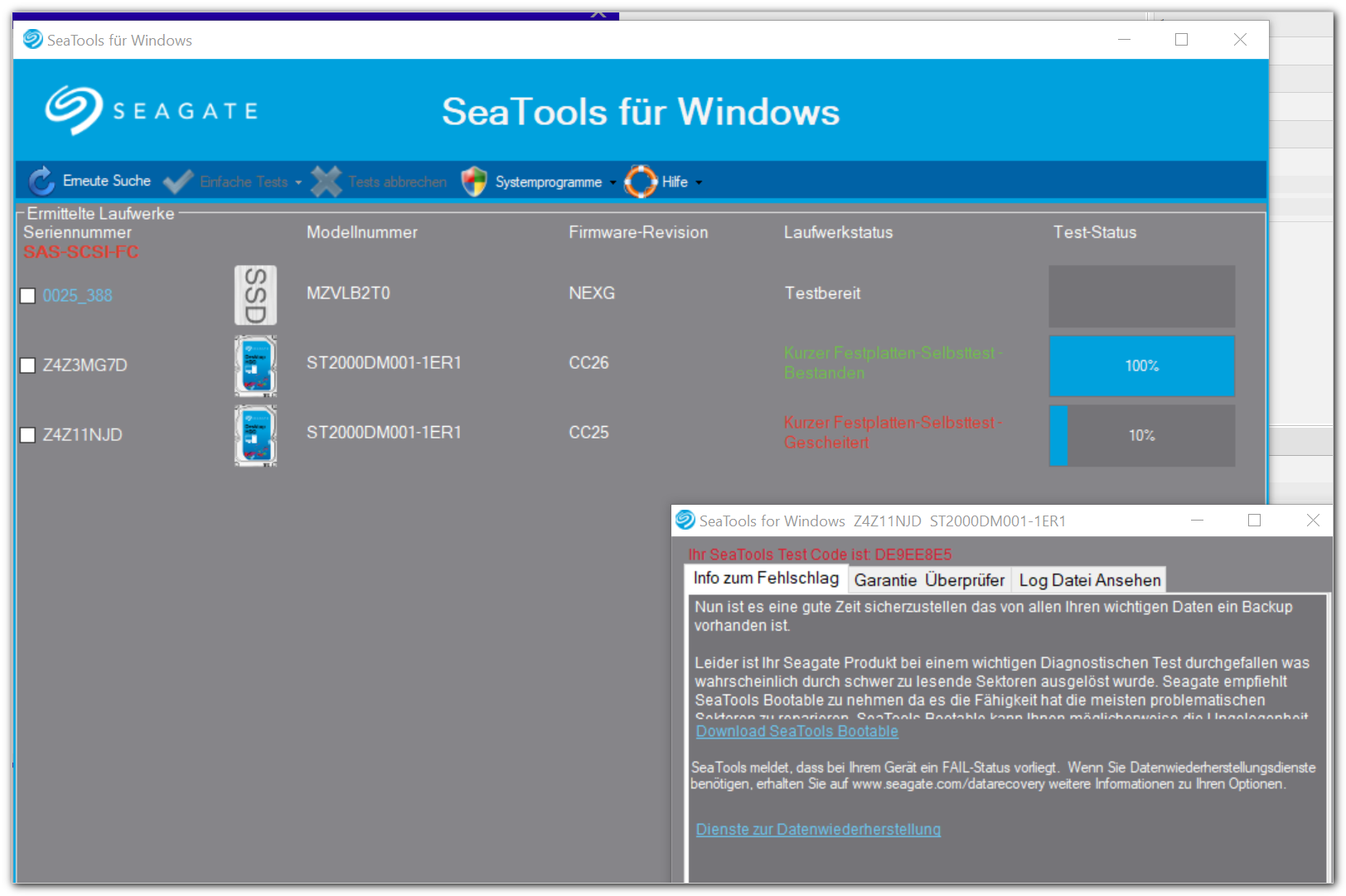Click the hard drive icon for Z4Z3MG7D
Viewport: 1346px width, 896px height.
[255, 365]
